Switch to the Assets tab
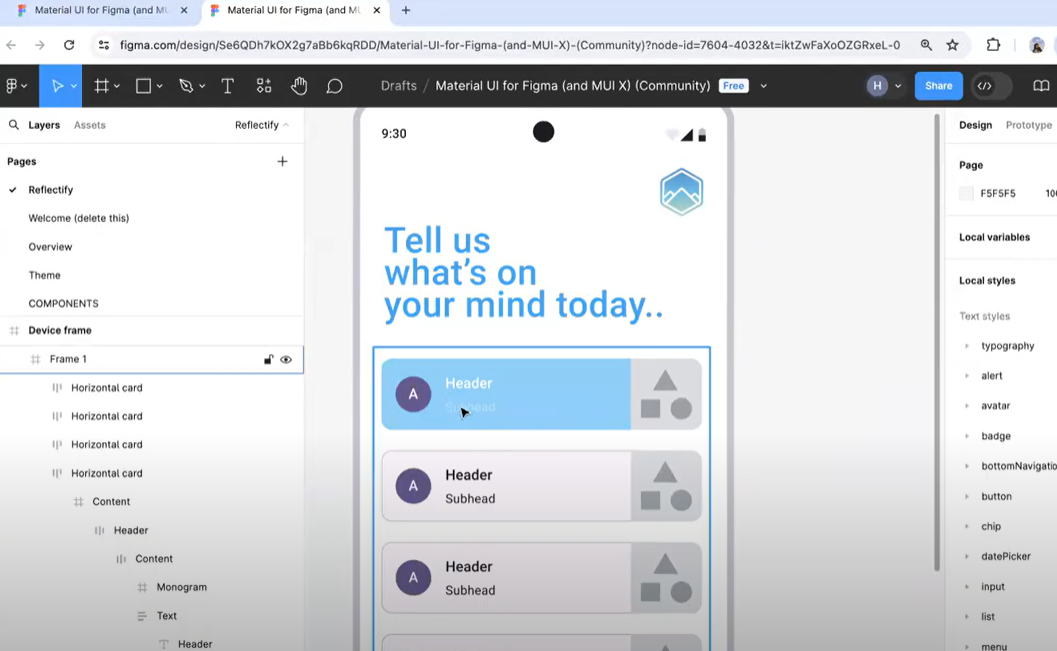 point(90,125)
